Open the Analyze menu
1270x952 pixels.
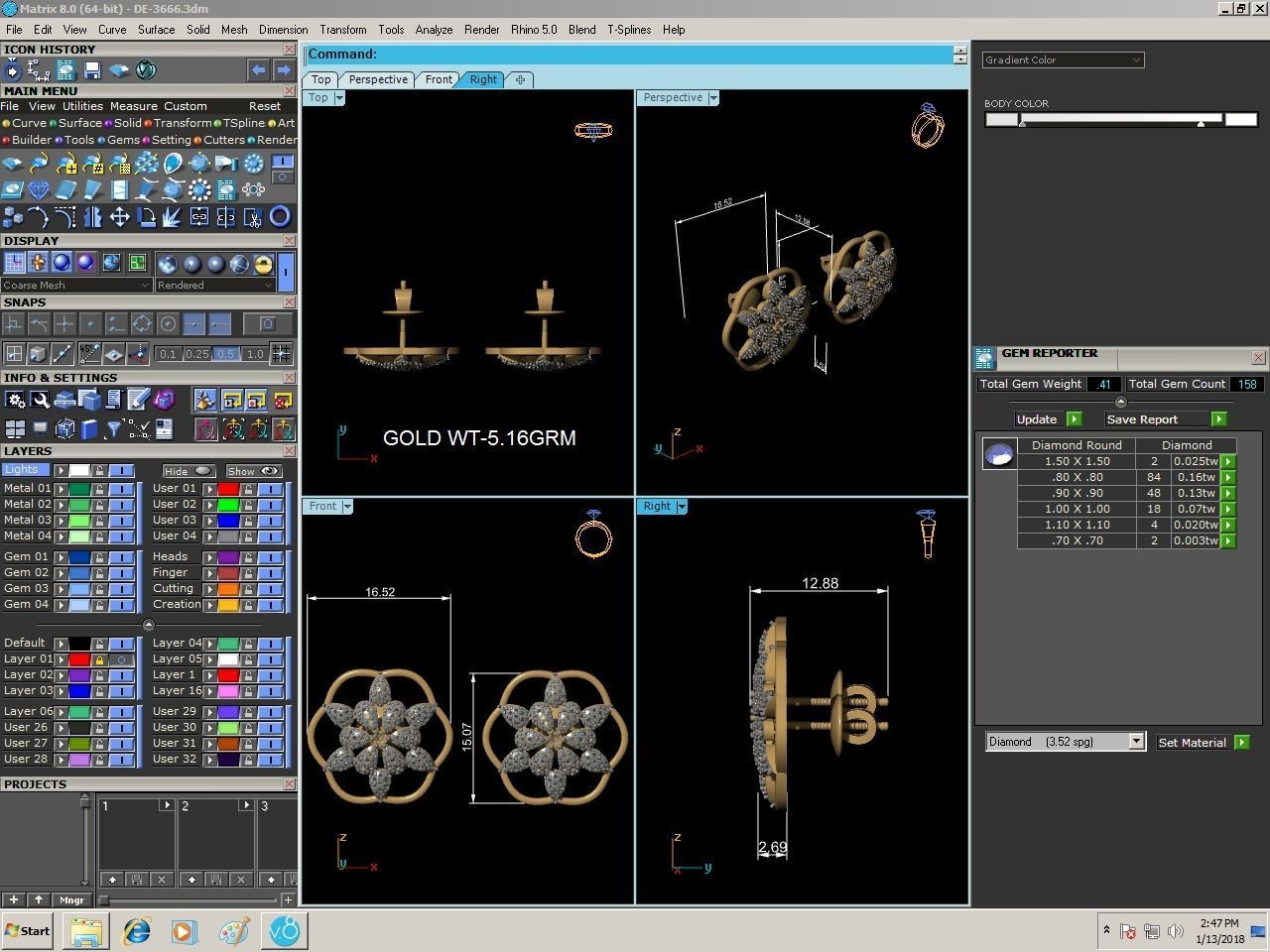(x=434, y=30)
